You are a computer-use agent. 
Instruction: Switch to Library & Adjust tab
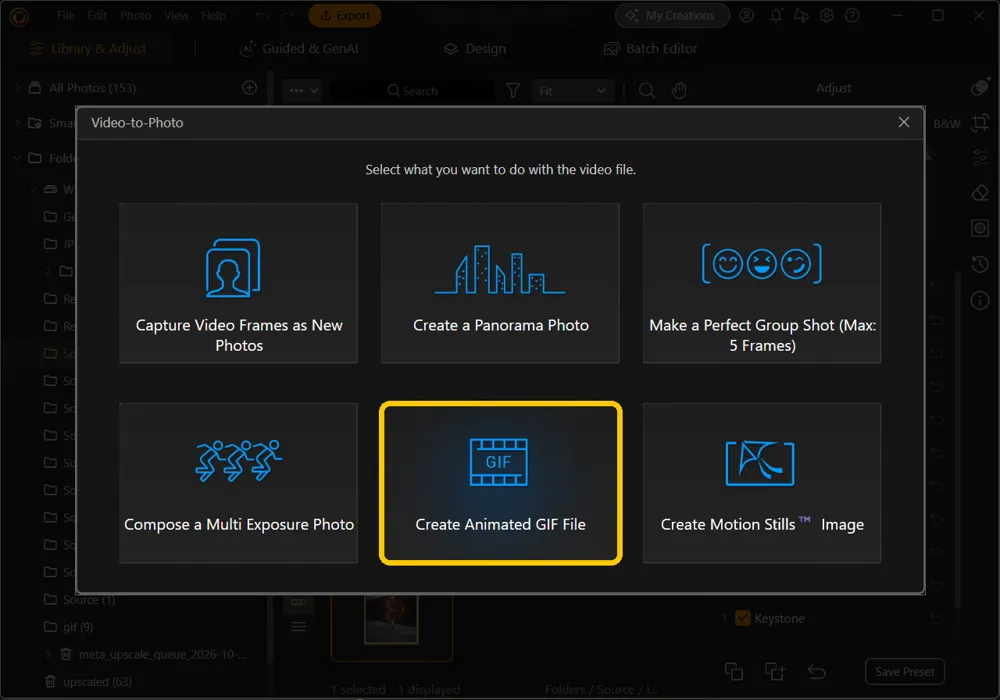point(89,48)
